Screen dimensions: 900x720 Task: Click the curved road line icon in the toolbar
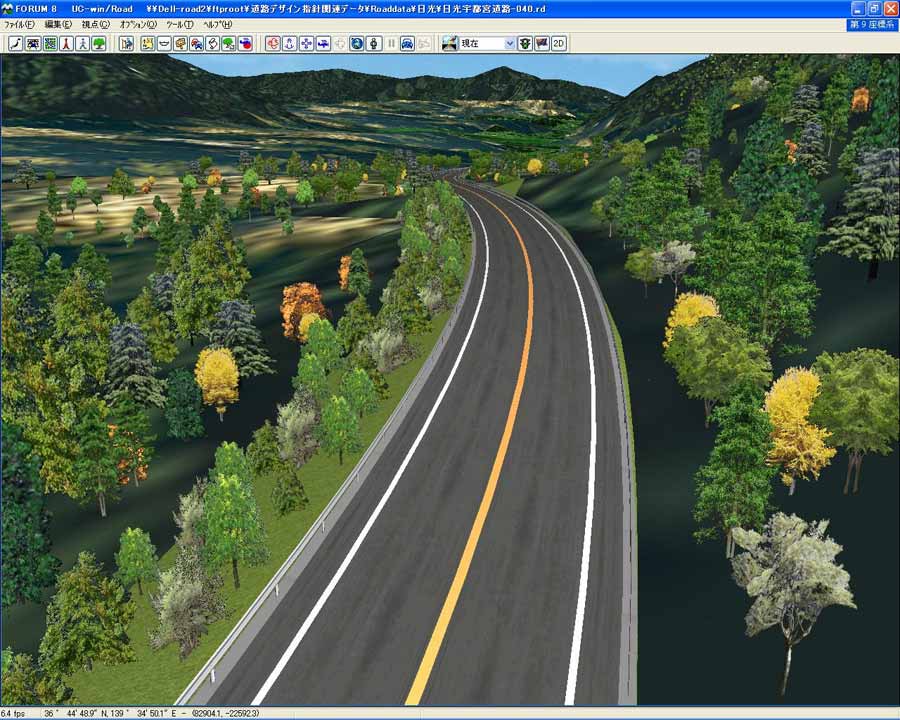[16, 44]
